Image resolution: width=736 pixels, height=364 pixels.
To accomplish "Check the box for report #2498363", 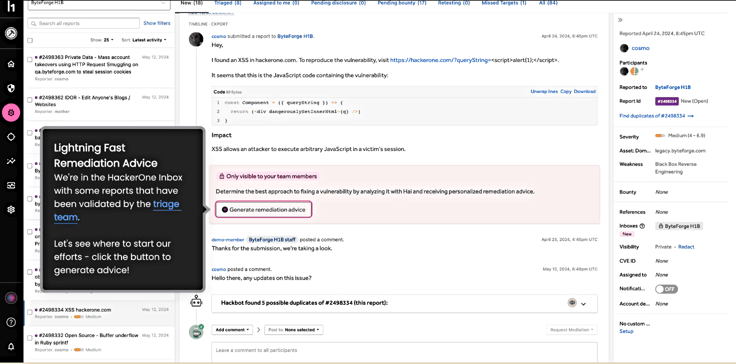I will click(x=30, y=59).
